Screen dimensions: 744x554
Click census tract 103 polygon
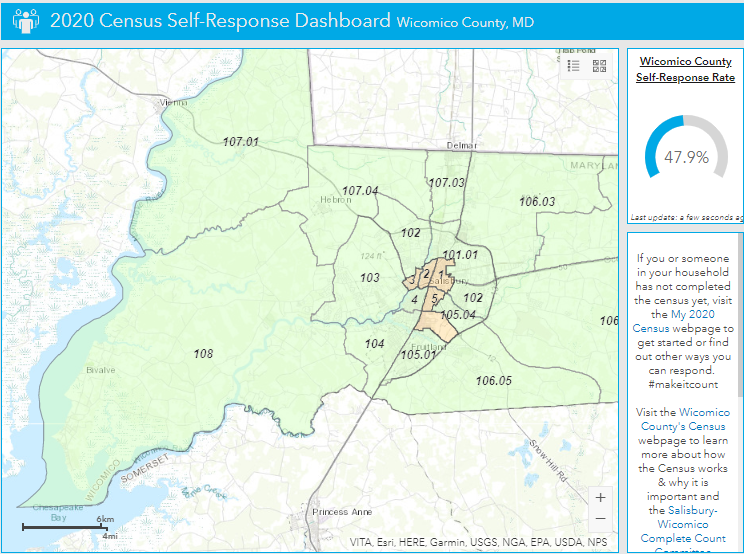click(370, 278)
